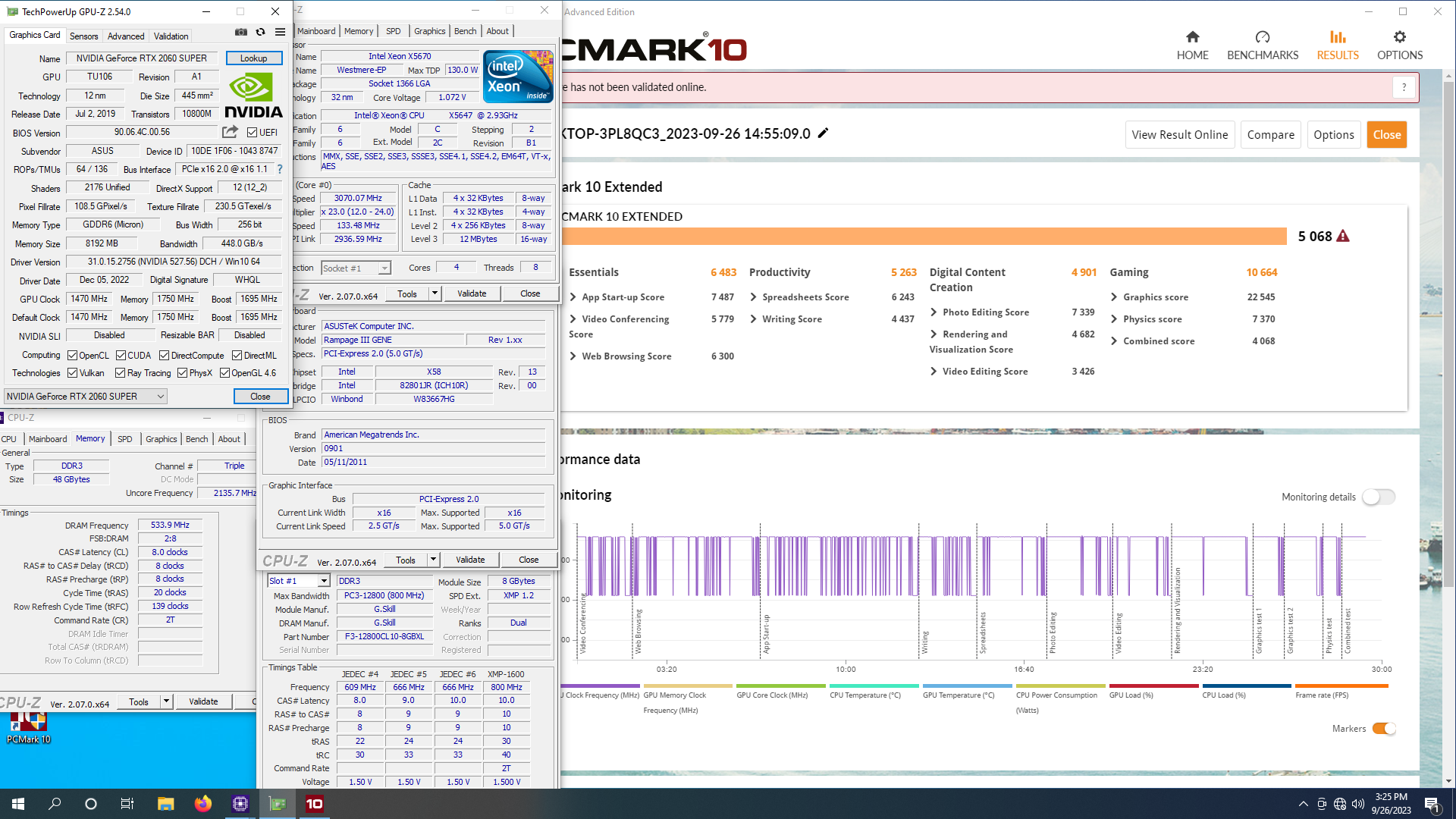Viewport: 1456px width, 819px height.
Task: Switch to GPU-Z Sensors tab
Action: [83, 36]
